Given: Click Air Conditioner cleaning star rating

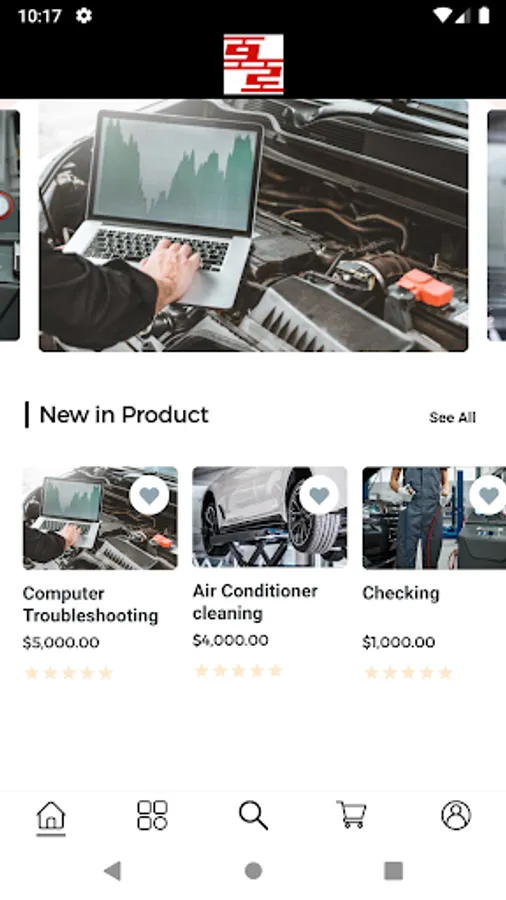Looking at the screenshot, I should coord(238,671).
